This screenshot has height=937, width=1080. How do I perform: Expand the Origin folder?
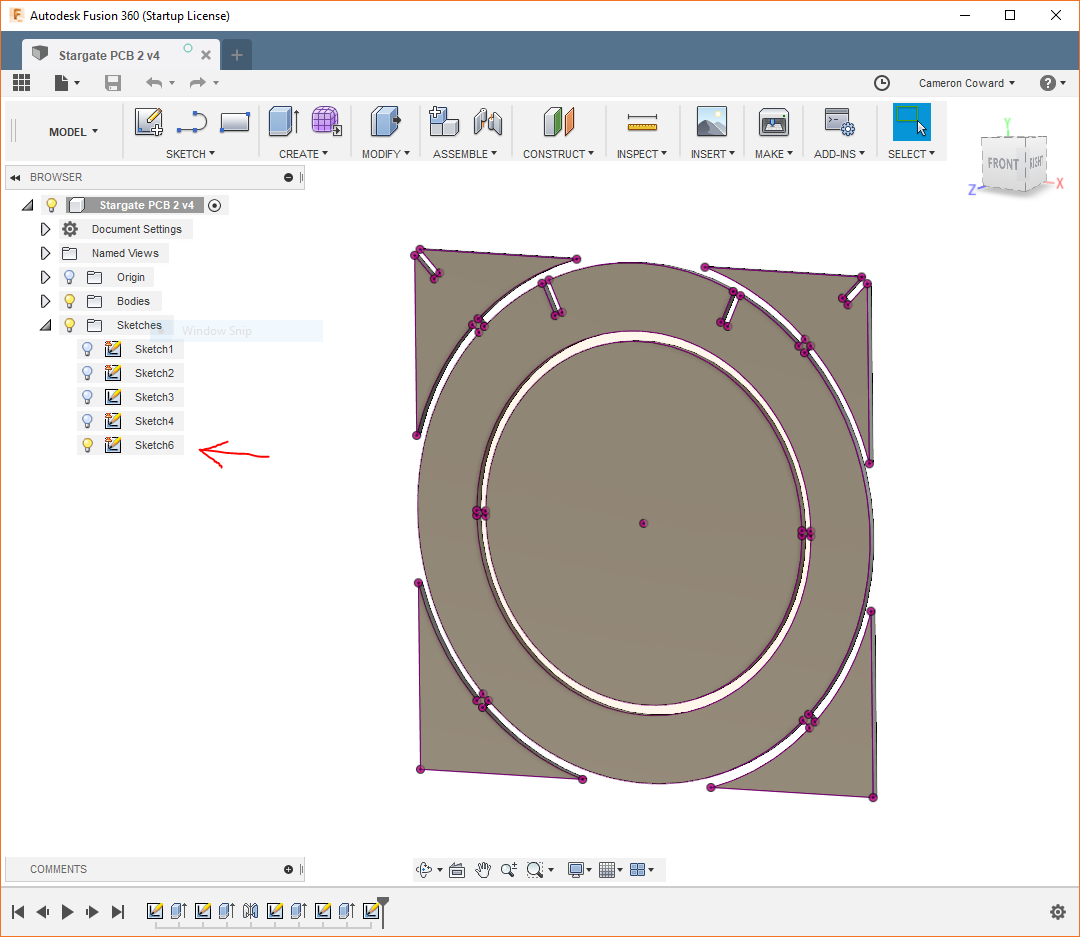[45, 277]
